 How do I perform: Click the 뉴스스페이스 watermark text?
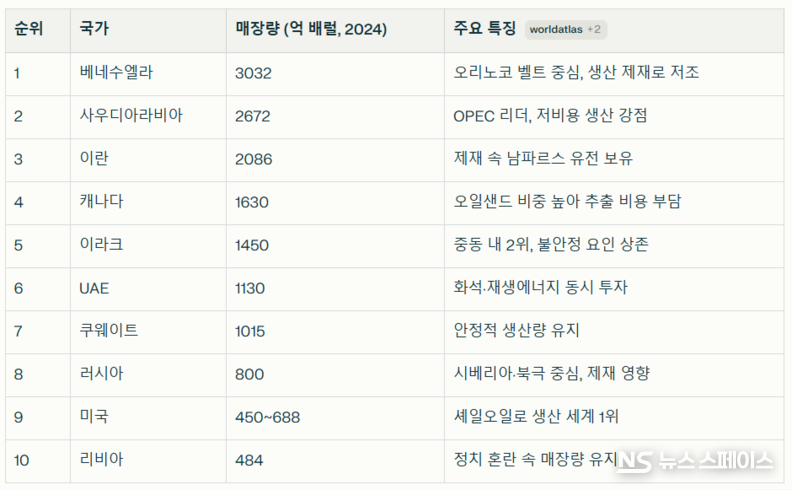coord(714,461)
